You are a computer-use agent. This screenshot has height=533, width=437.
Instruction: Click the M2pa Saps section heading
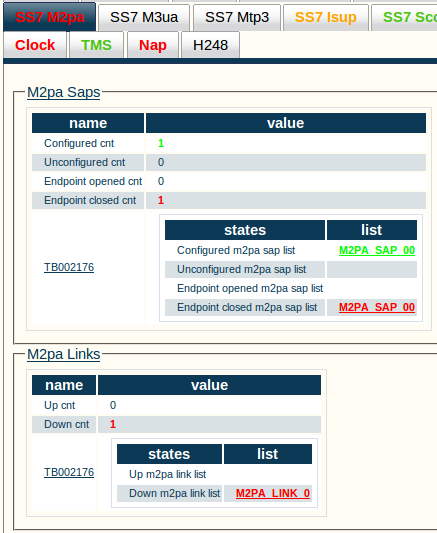coord(64,92)
